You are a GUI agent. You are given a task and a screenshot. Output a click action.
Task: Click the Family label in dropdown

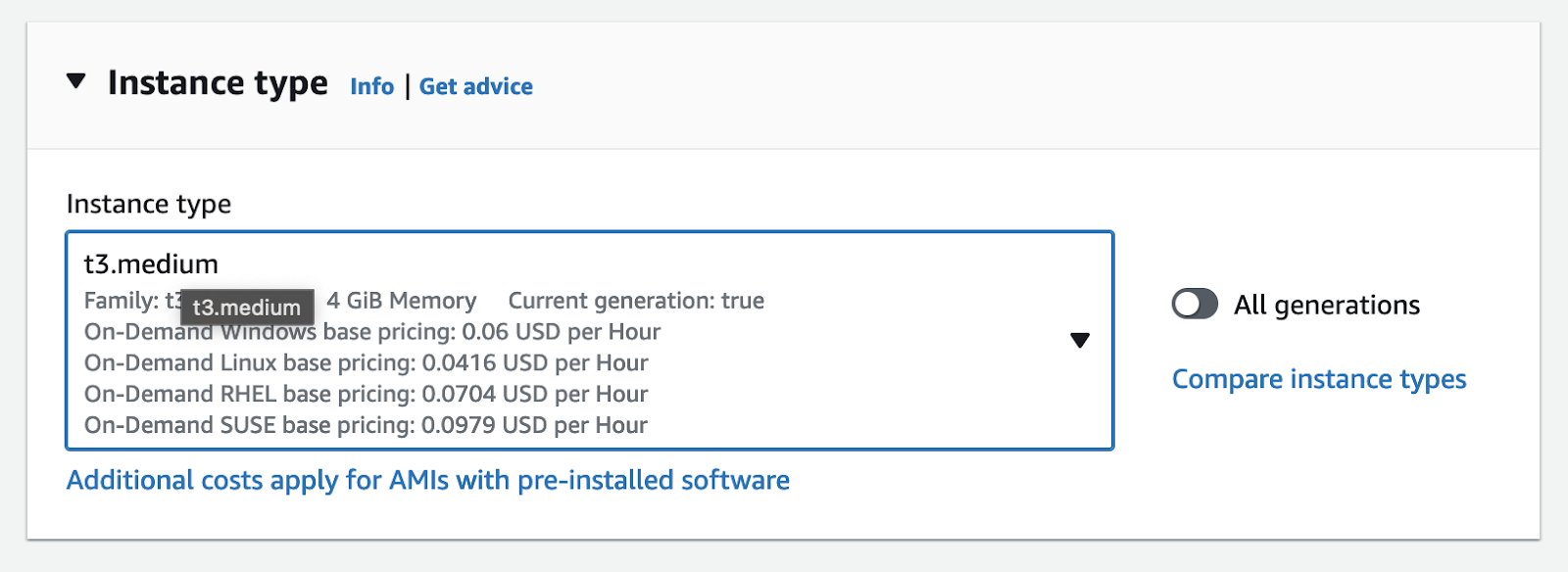pyautogui.click(x=122, y=301)
